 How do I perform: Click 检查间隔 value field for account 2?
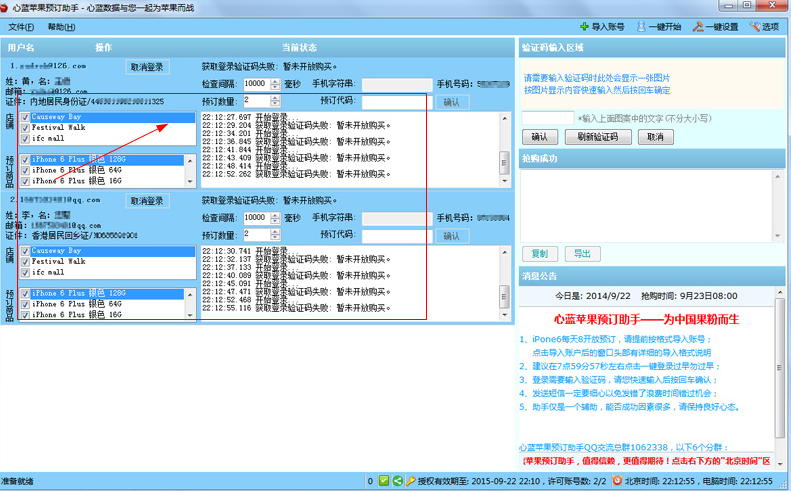click(x=257, y=218)
